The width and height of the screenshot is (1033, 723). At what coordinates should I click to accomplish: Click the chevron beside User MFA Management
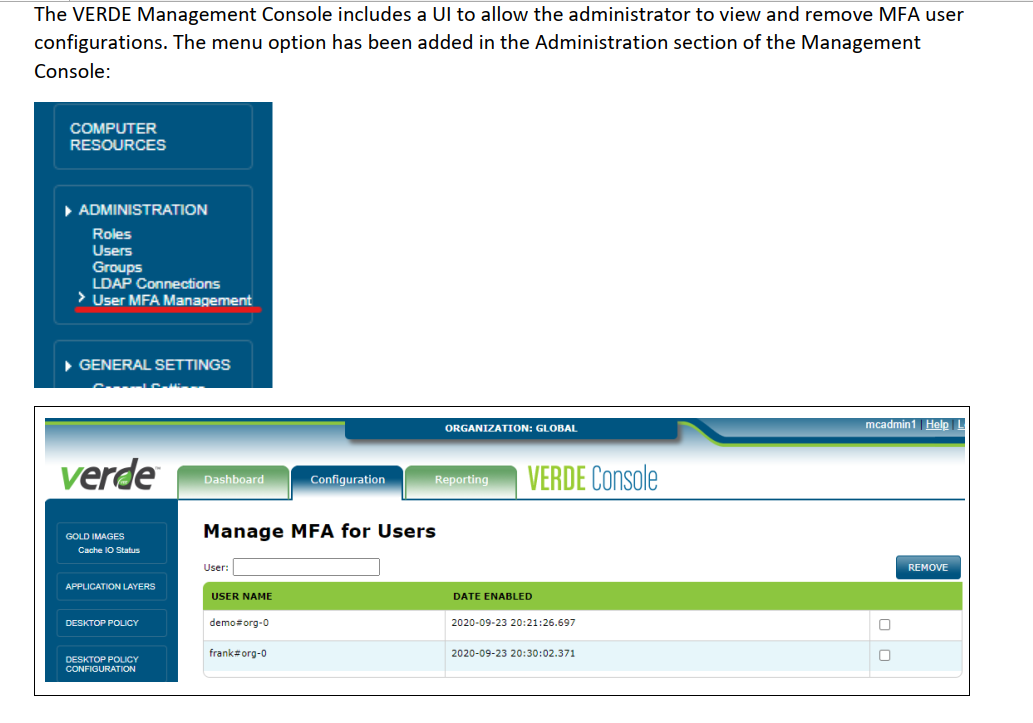point(82,297)
